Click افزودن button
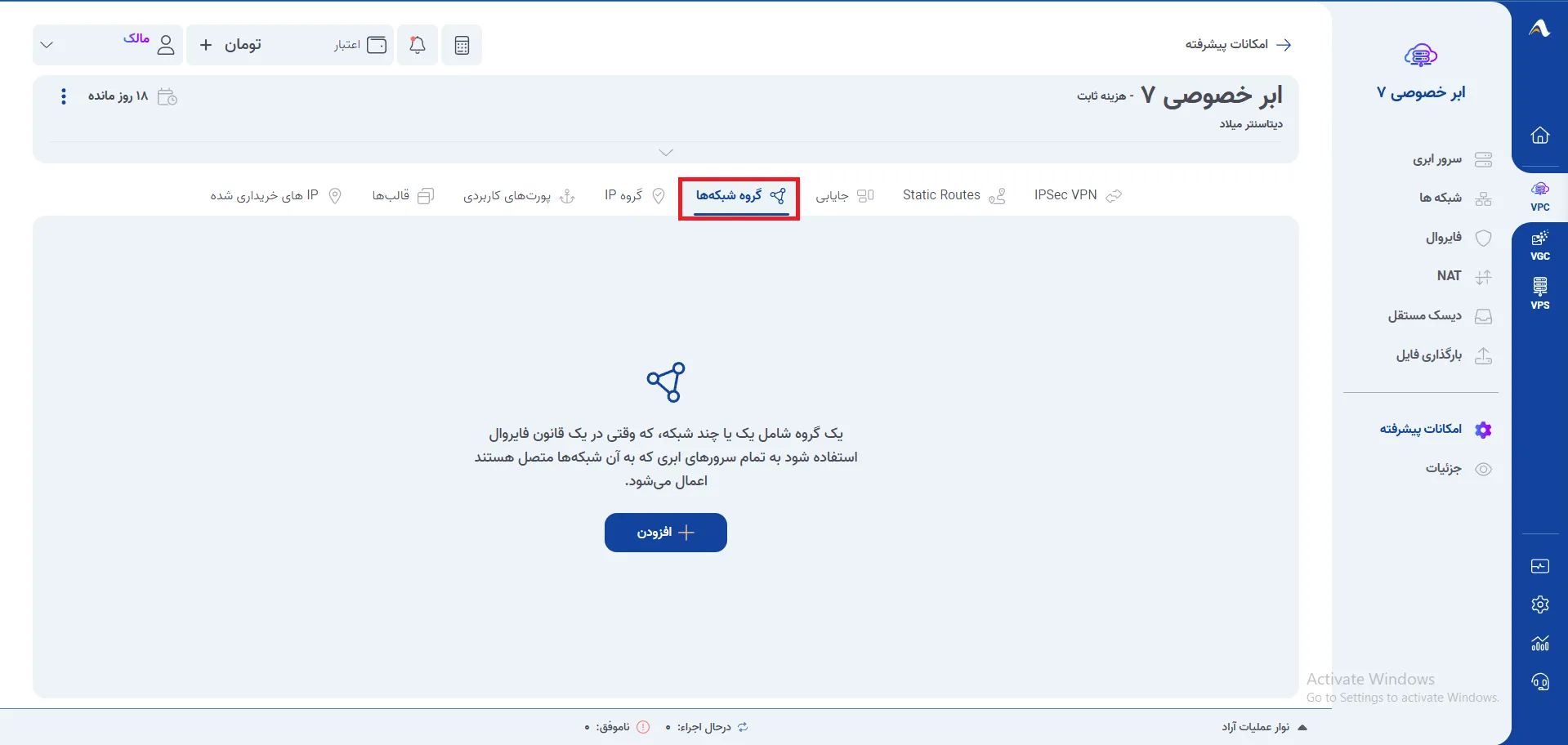This screenshot has width=1568, height=745. (666, 533)
